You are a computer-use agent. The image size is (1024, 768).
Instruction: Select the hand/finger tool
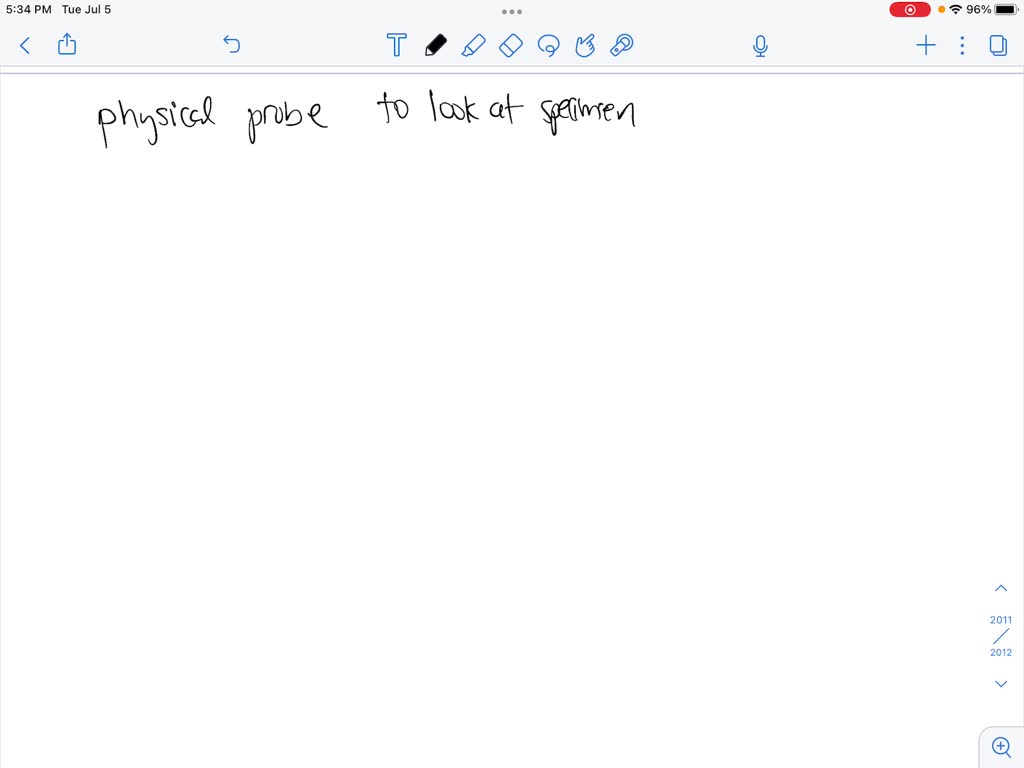585,45
